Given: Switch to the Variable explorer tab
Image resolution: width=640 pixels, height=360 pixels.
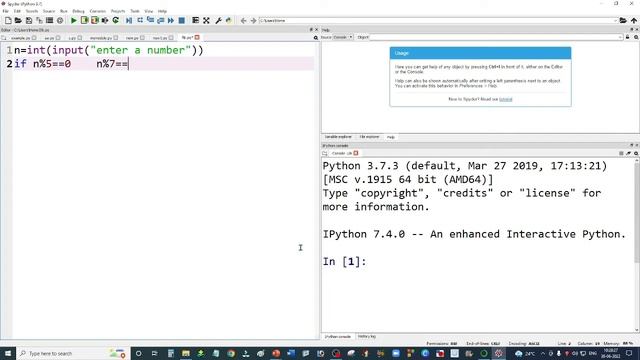Looking at the screenshot, I should (338, 137).
